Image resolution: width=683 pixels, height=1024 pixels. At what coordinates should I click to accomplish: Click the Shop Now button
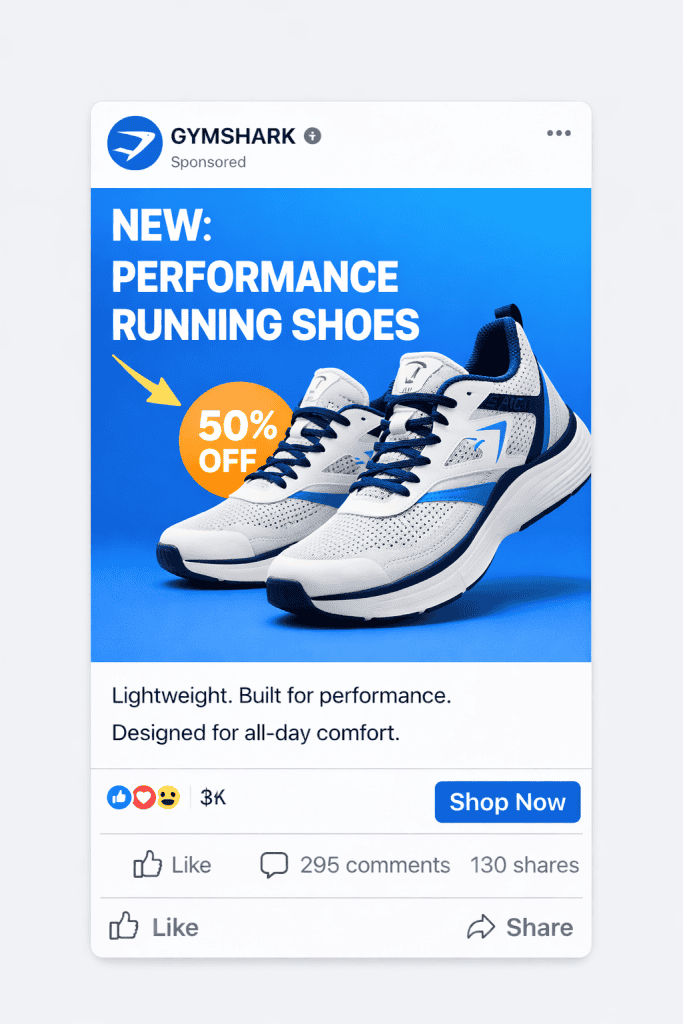click(507, 801)
